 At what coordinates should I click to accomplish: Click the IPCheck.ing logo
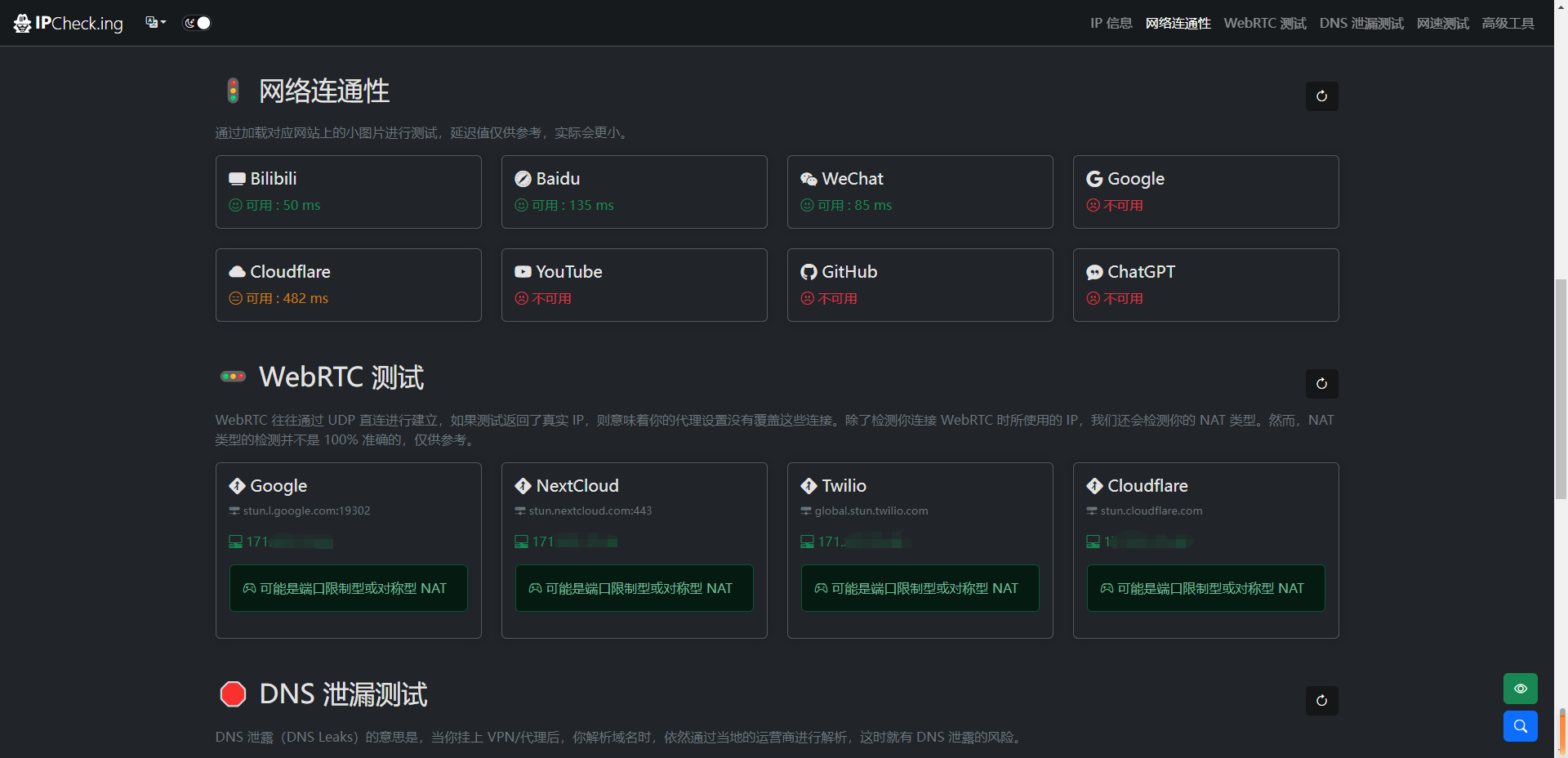[68, 23]
